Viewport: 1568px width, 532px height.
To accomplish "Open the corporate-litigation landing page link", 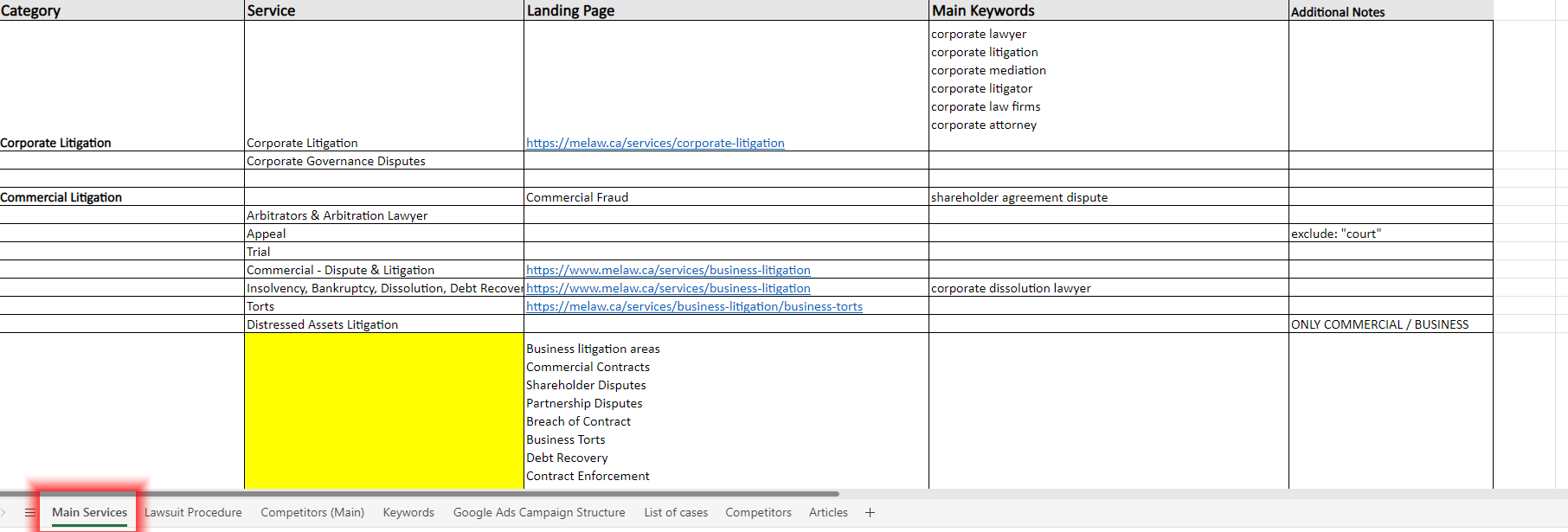I will (655, 143).
